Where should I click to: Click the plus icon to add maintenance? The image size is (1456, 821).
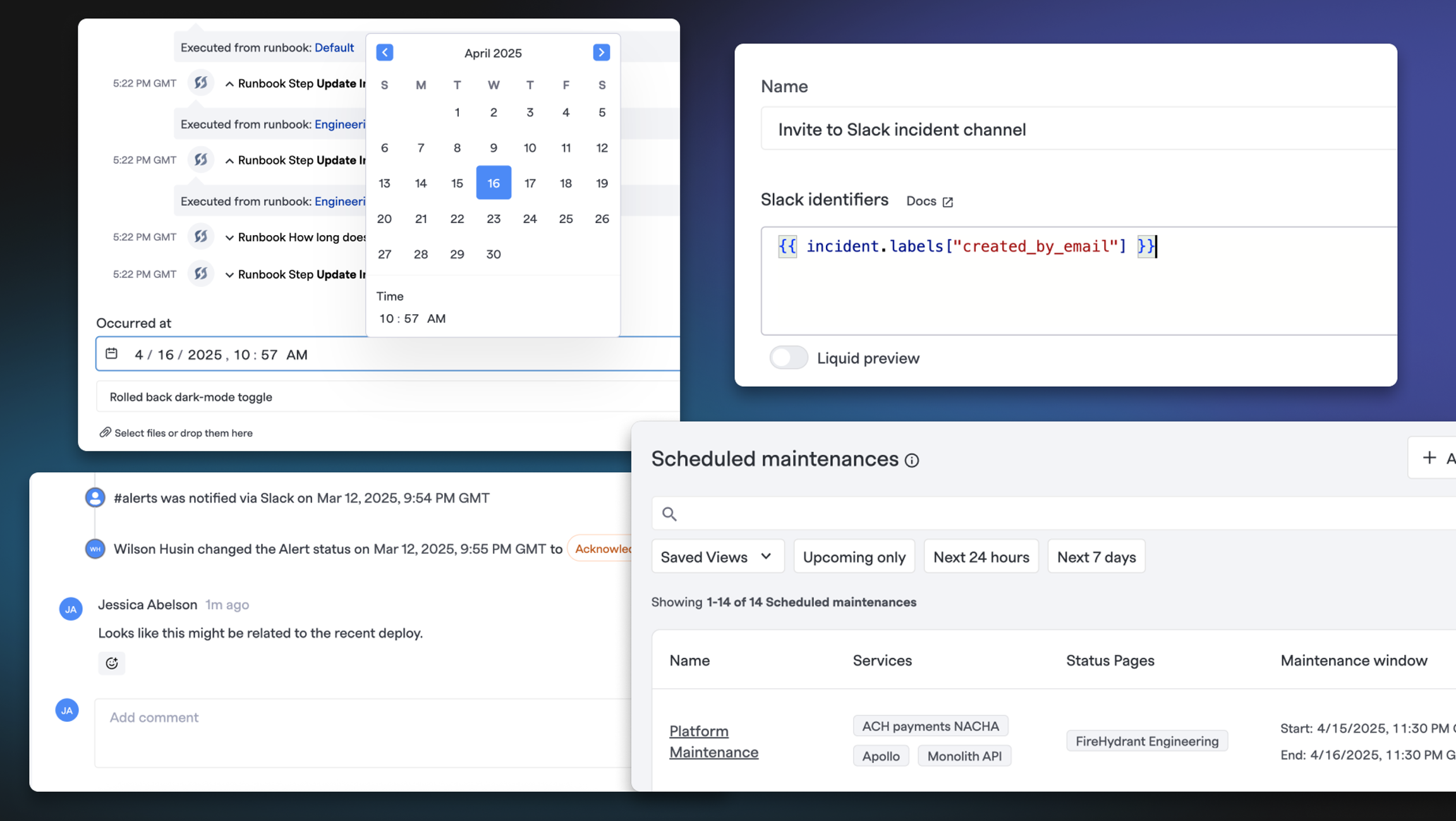[1429, 458]
